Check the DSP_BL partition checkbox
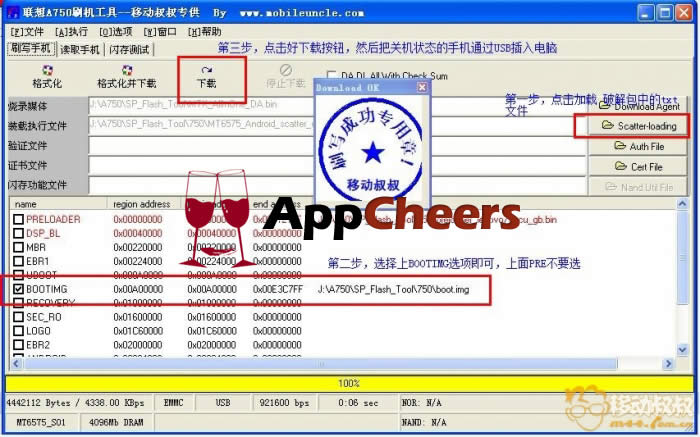Viewport: 700px width, 437px height. click(x=18, y=233)
